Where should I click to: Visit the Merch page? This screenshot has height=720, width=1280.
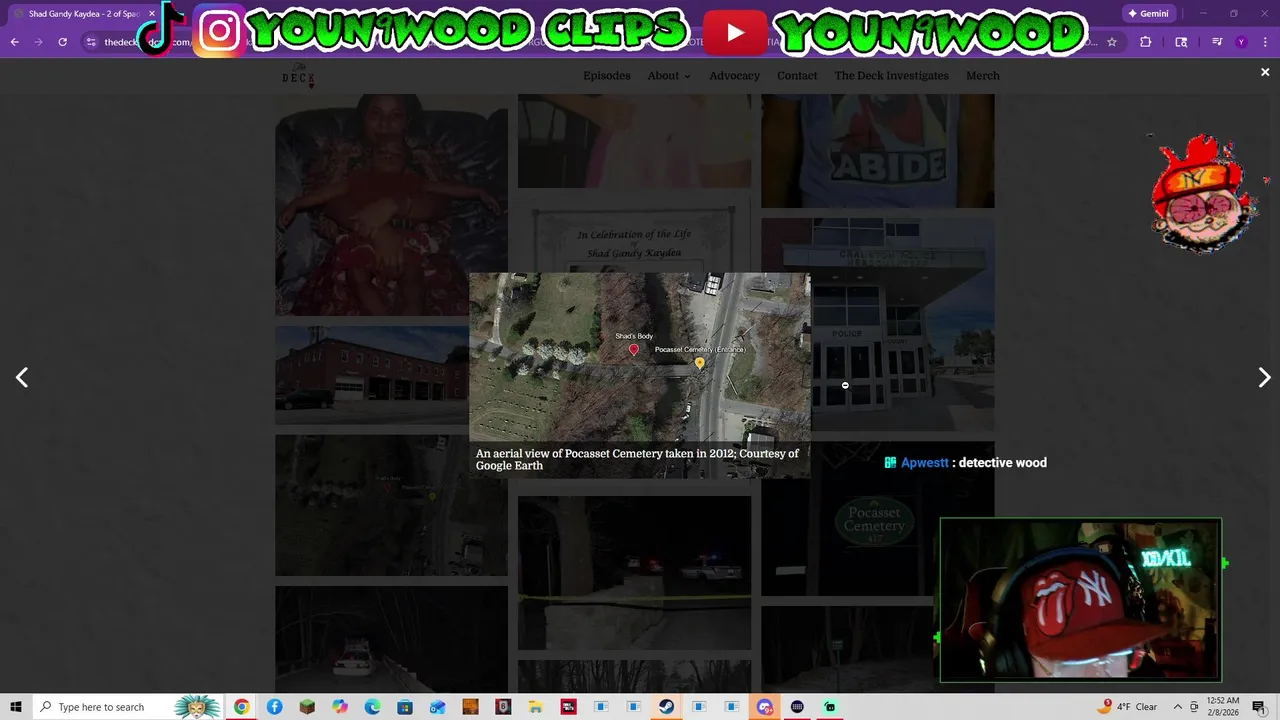click(983, 76)
